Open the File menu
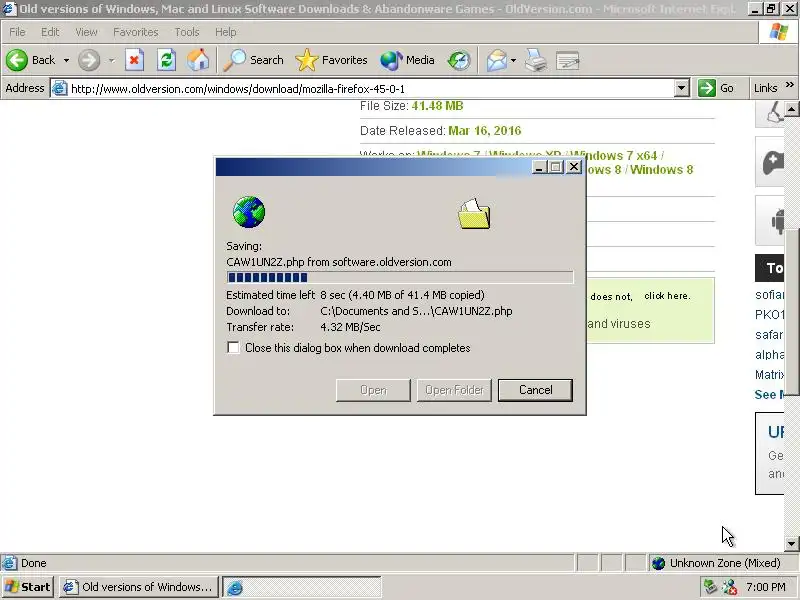The image size is (800, 600). [17, 32]
